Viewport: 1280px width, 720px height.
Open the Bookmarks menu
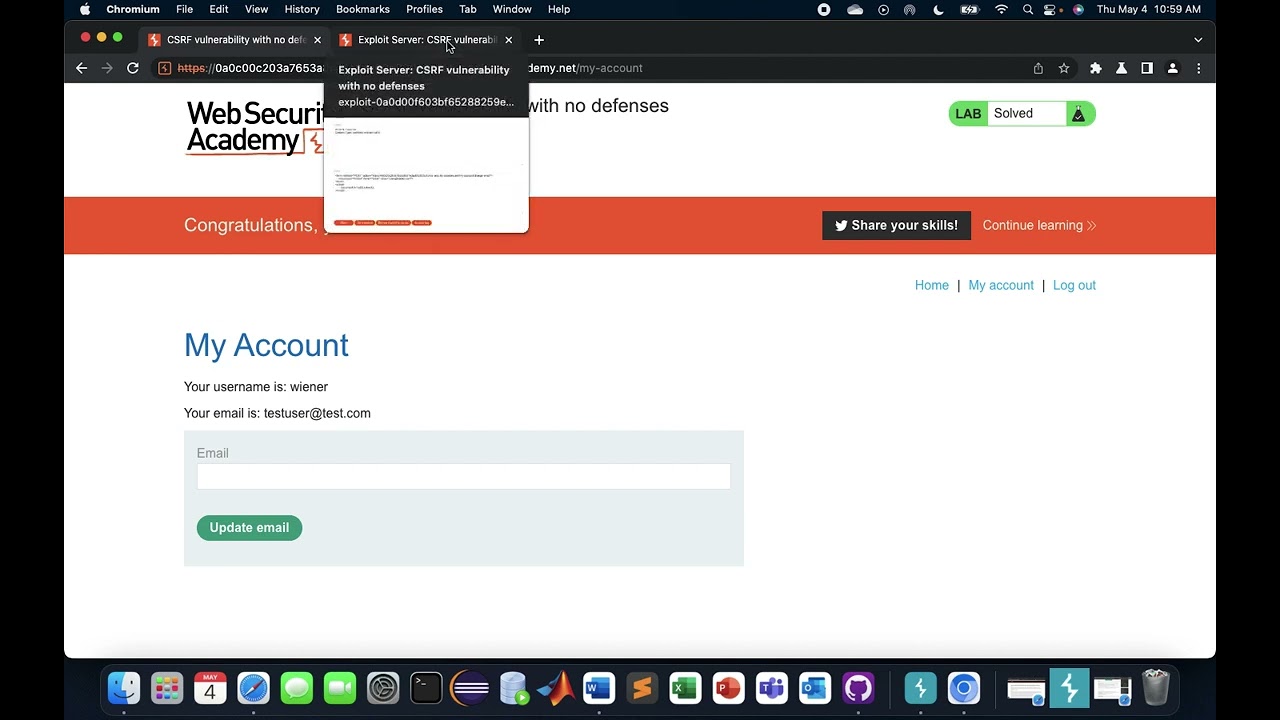(x=363, y=9)
